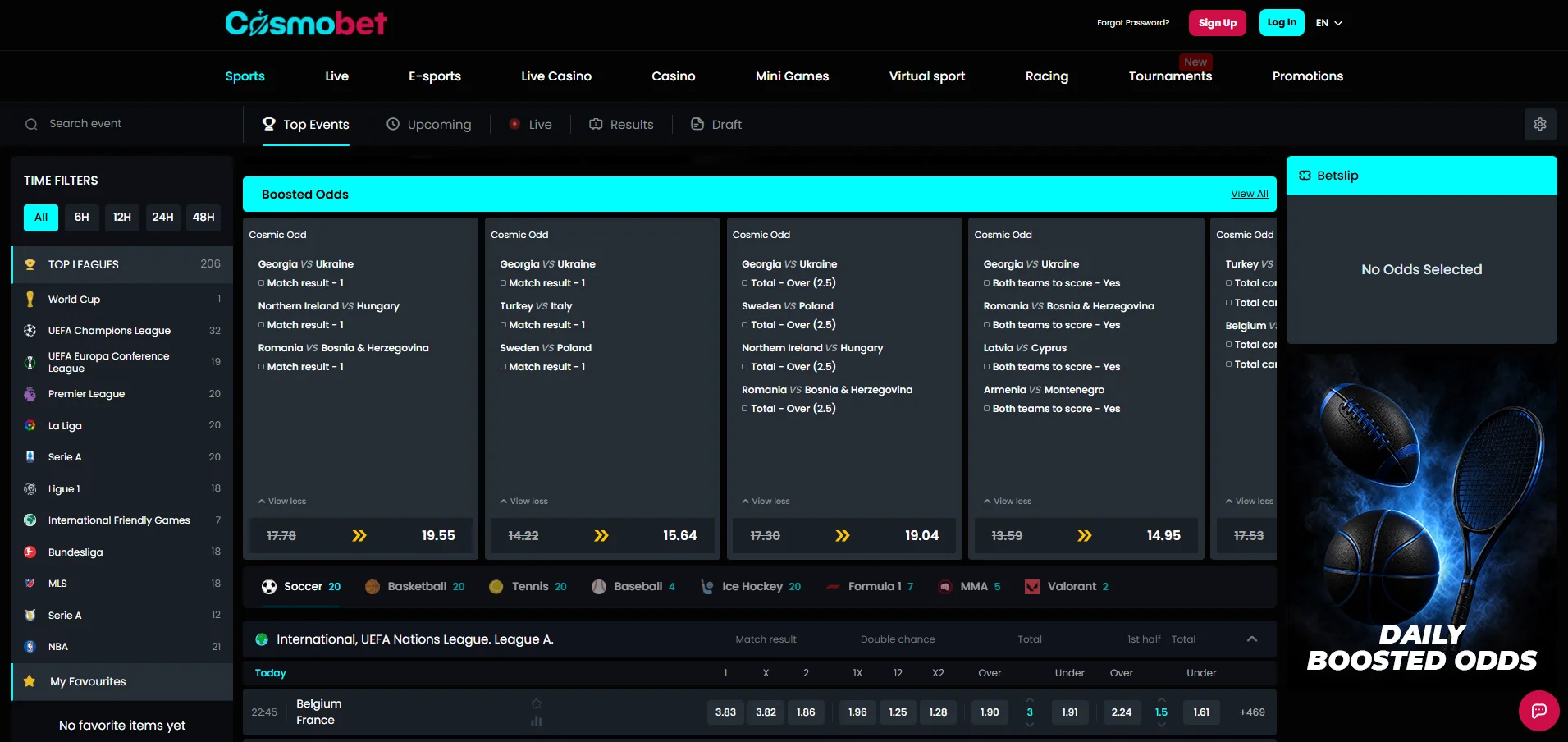Screen dimensions: 1568x742
Task: Open the Belgium vs France match
Action: pyautogui.click(x=319, y=712)
